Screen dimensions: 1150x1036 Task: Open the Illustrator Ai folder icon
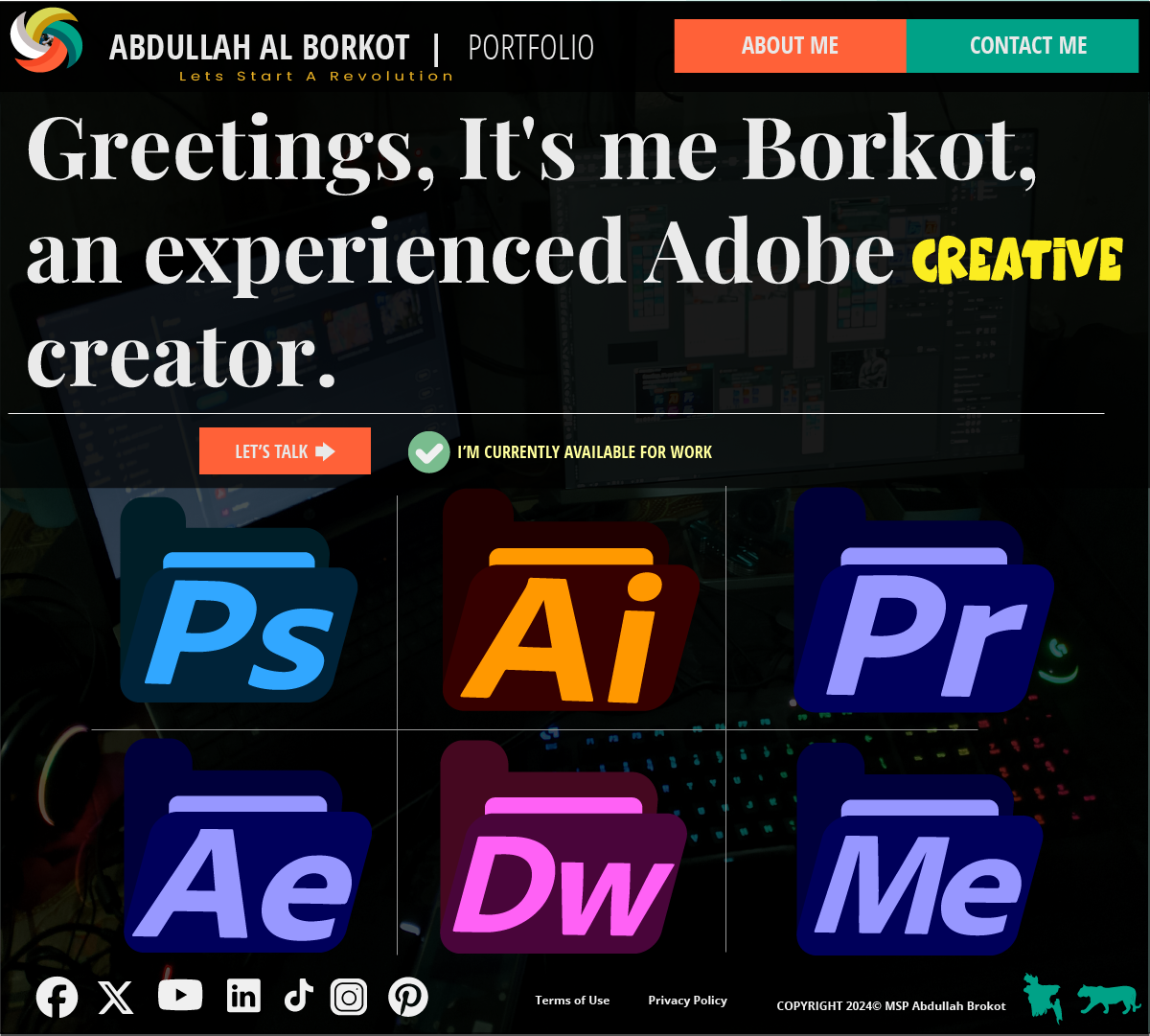point(570,601)
